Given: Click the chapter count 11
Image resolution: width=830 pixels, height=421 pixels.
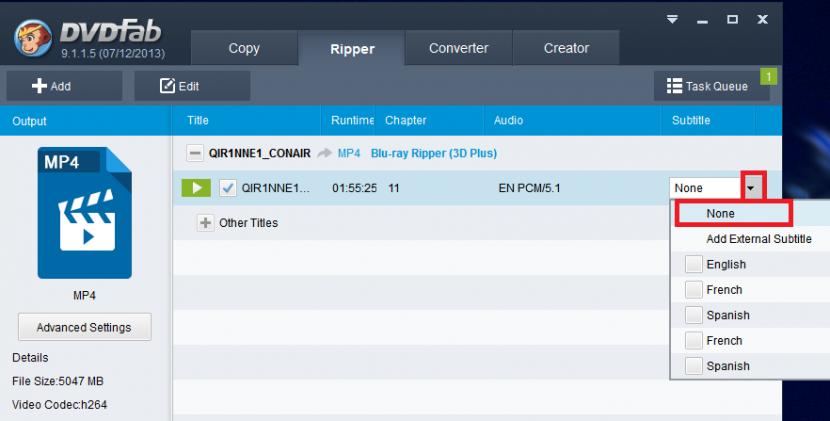Looking at the screenshot, I should (394, 188).
